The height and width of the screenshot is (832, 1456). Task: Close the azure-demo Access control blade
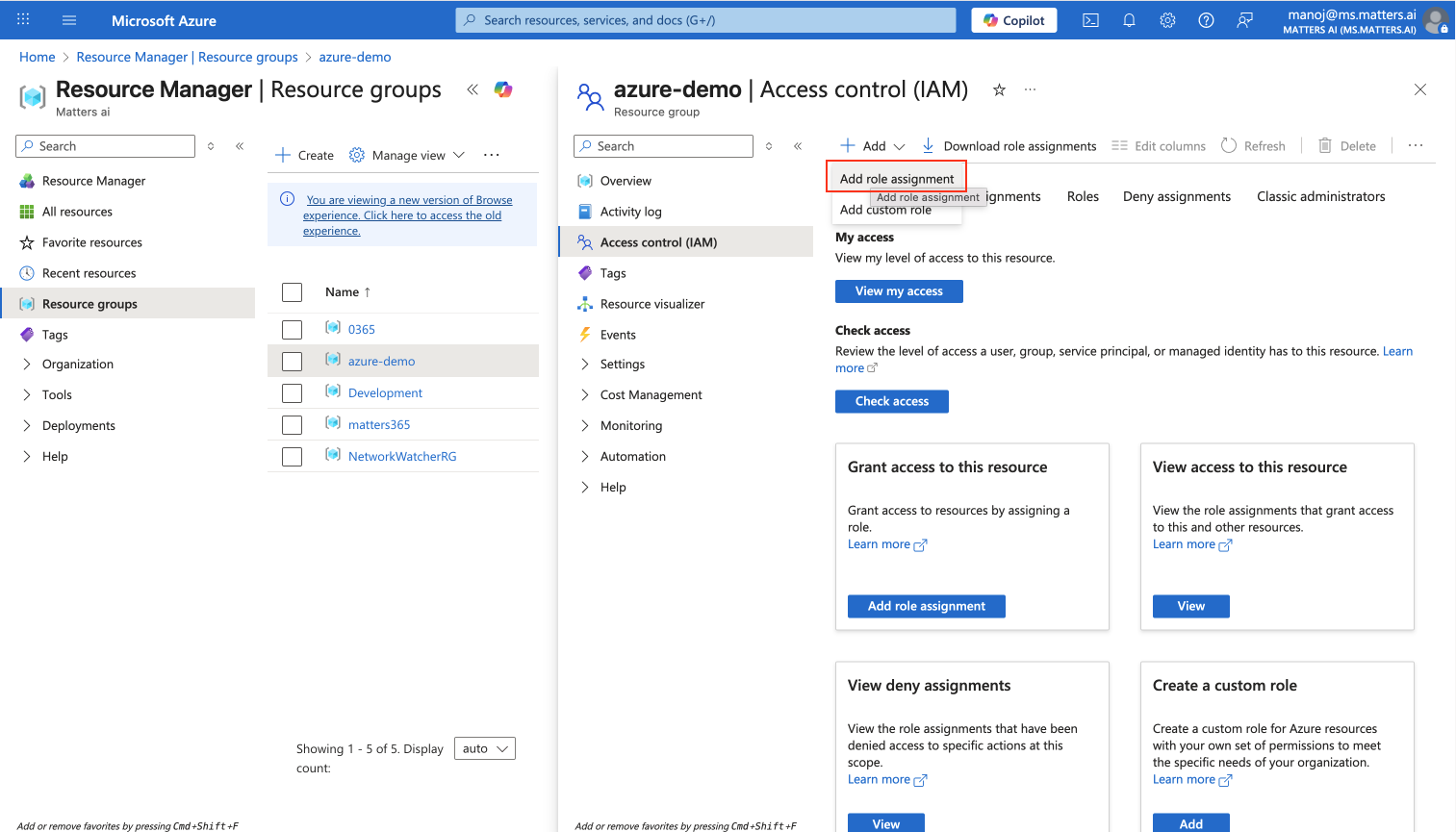click(x=1420, y=89)
